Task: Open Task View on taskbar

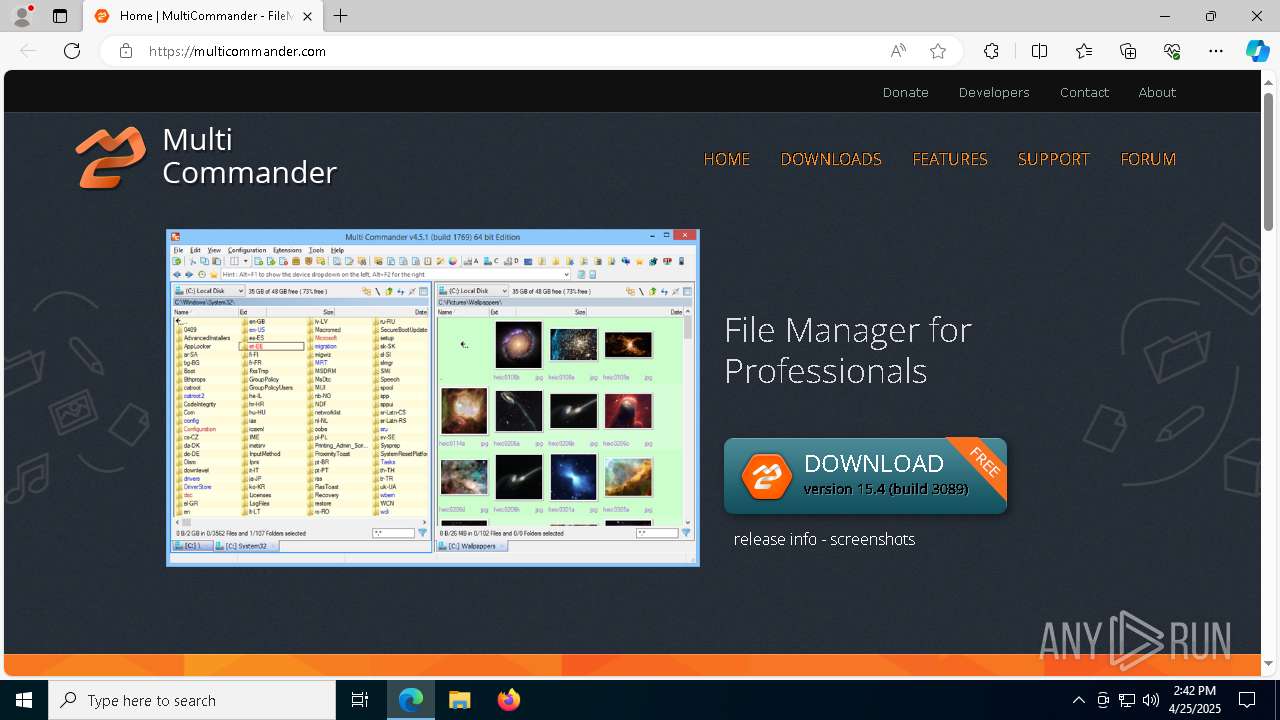Action: pos(360,700)
